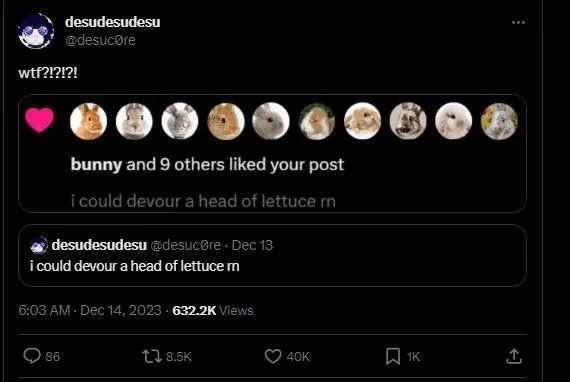Like the post with heart icon
The width and height of the screenshot is (570, 382).
pos(273,356)
